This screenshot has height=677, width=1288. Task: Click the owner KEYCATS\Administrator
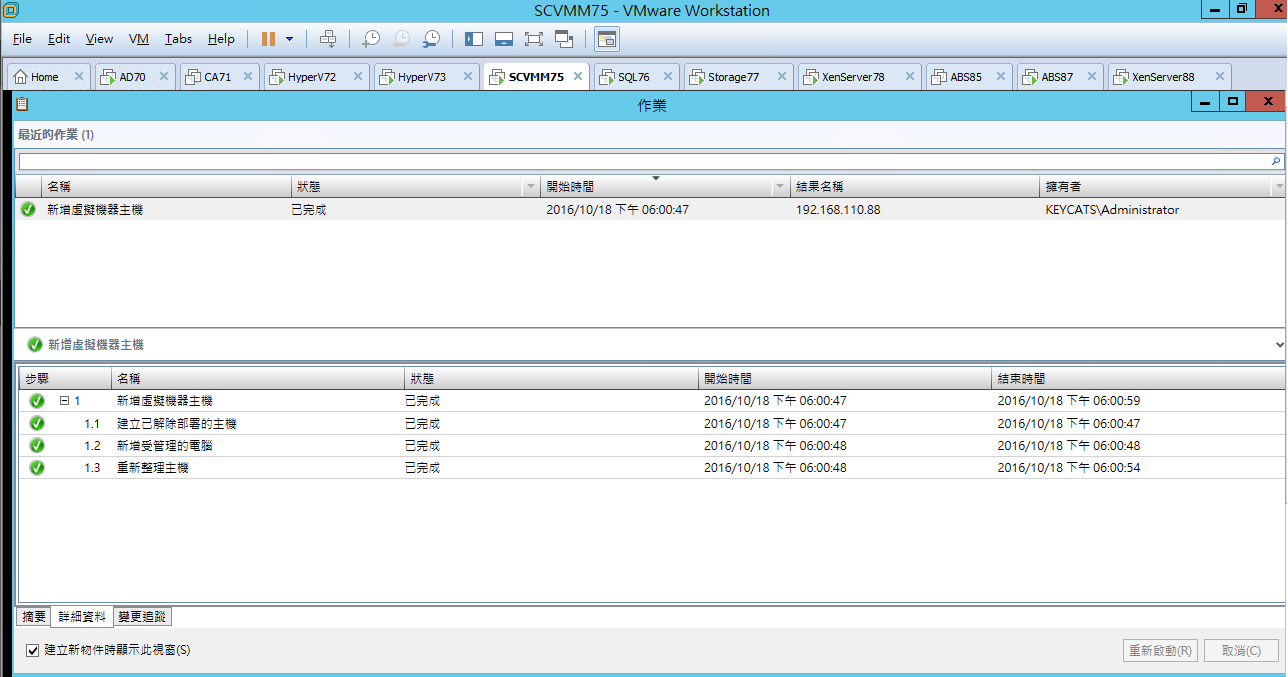pyautogui.click(x=1112, y=210)
